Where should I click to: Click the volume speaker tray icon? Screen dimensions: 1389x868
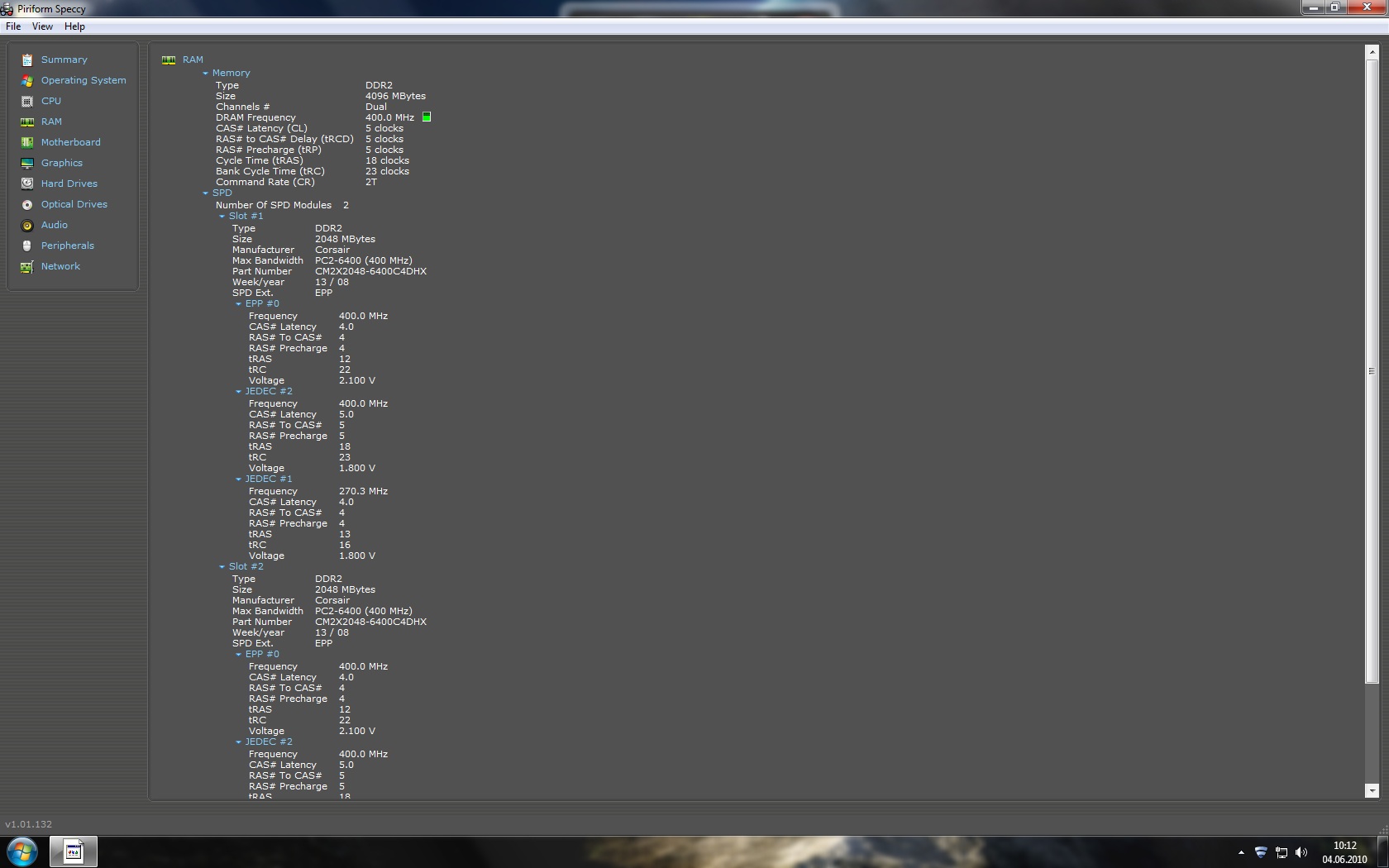pyautogui.click(x=1301, y=852)
